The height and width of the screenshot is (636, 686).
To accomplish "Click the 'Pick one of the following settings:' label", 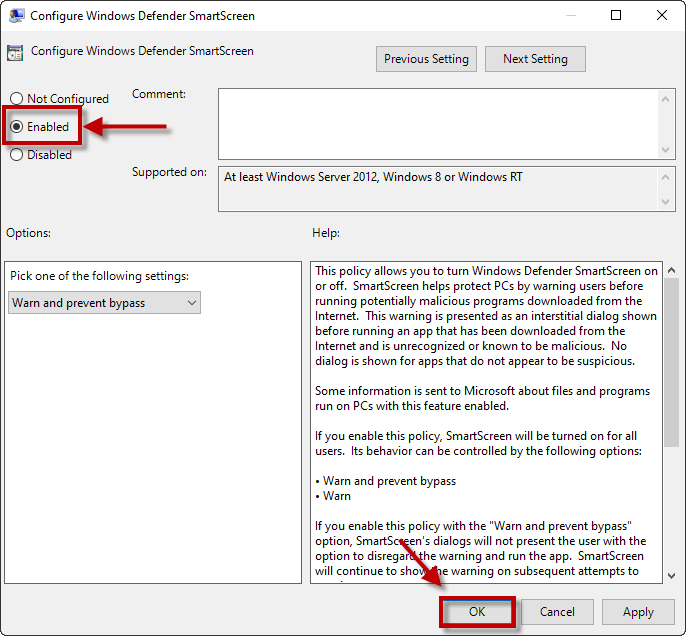I will click(99, 276).
